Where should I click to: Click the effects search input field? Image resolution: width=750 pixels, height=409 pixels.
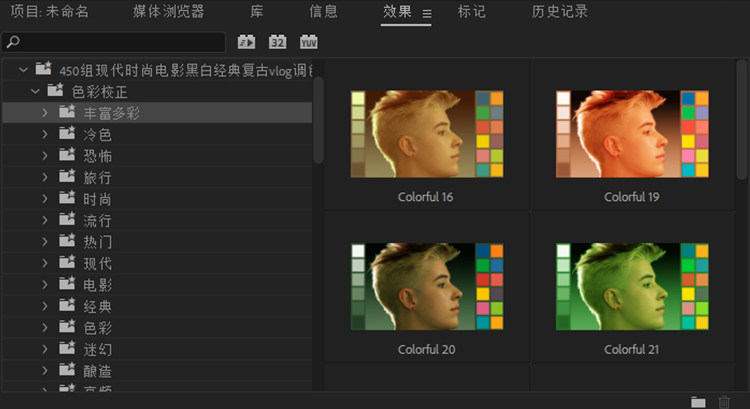click(114, 42)
